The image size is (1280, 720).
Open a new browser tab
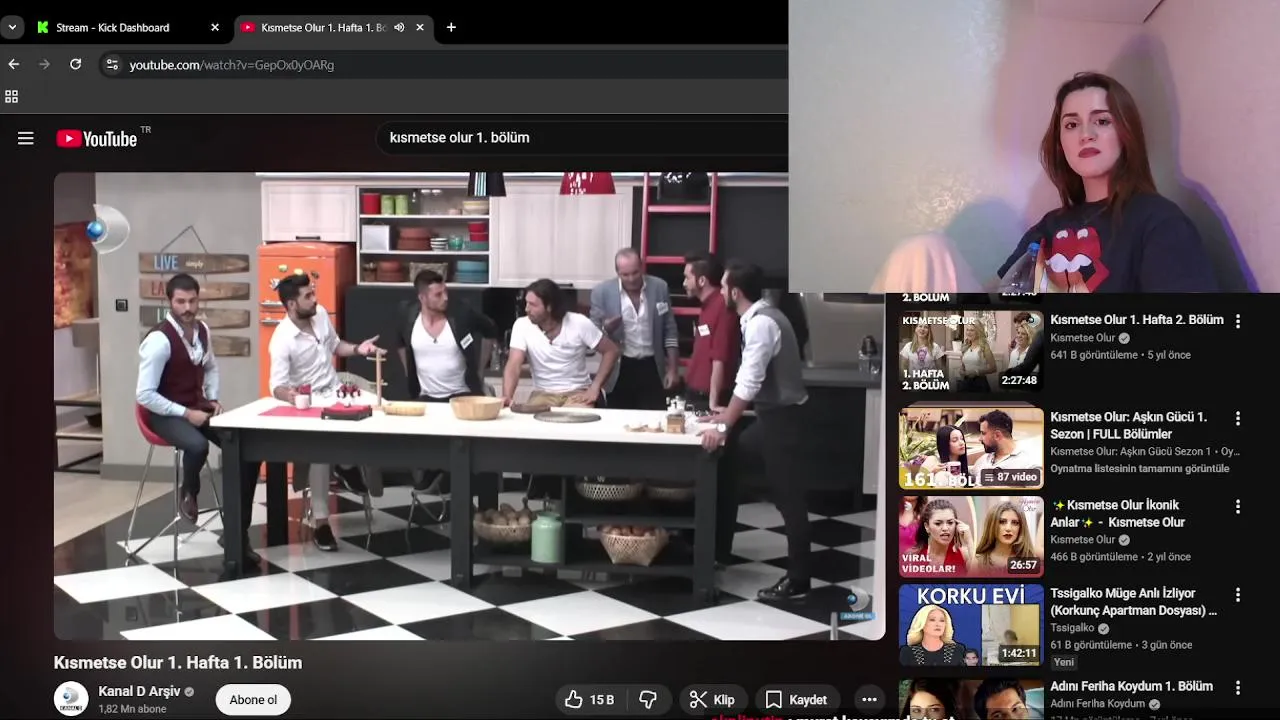click(x=451, y=27)
